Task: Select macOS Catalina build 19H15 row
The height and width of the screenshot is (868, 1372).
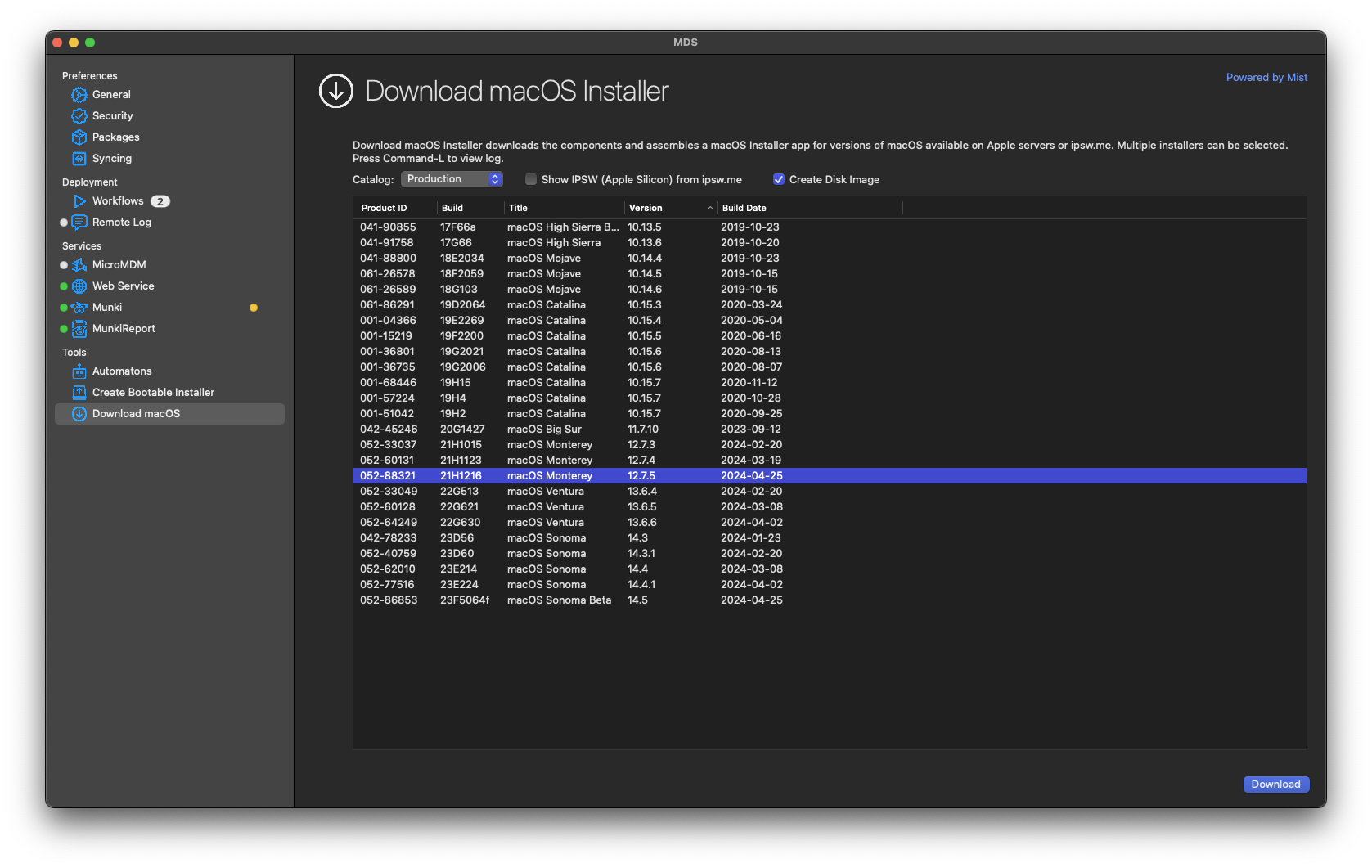Action: pos(830,383)
